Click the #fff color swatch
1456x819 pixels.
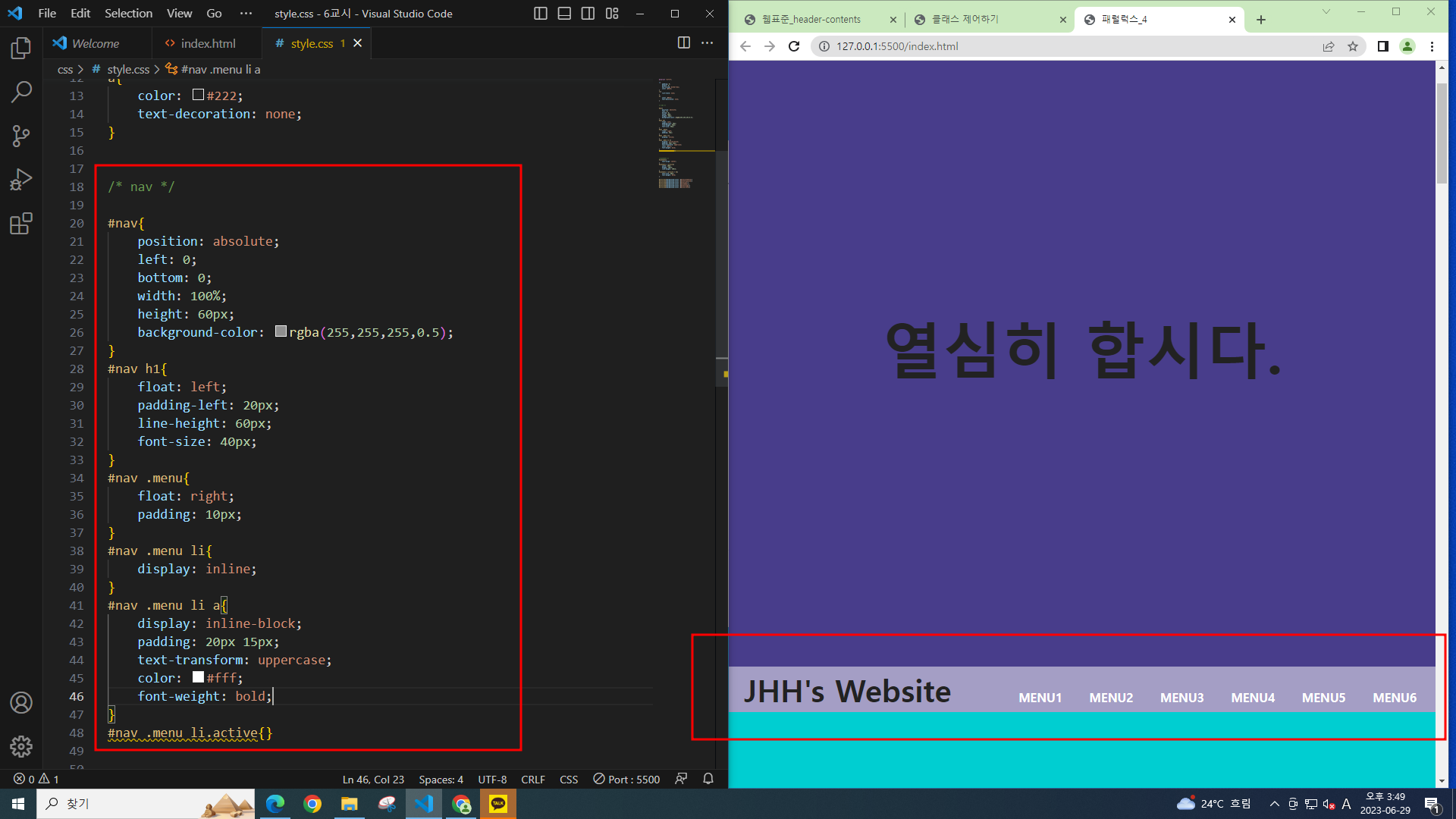(199, 677)
